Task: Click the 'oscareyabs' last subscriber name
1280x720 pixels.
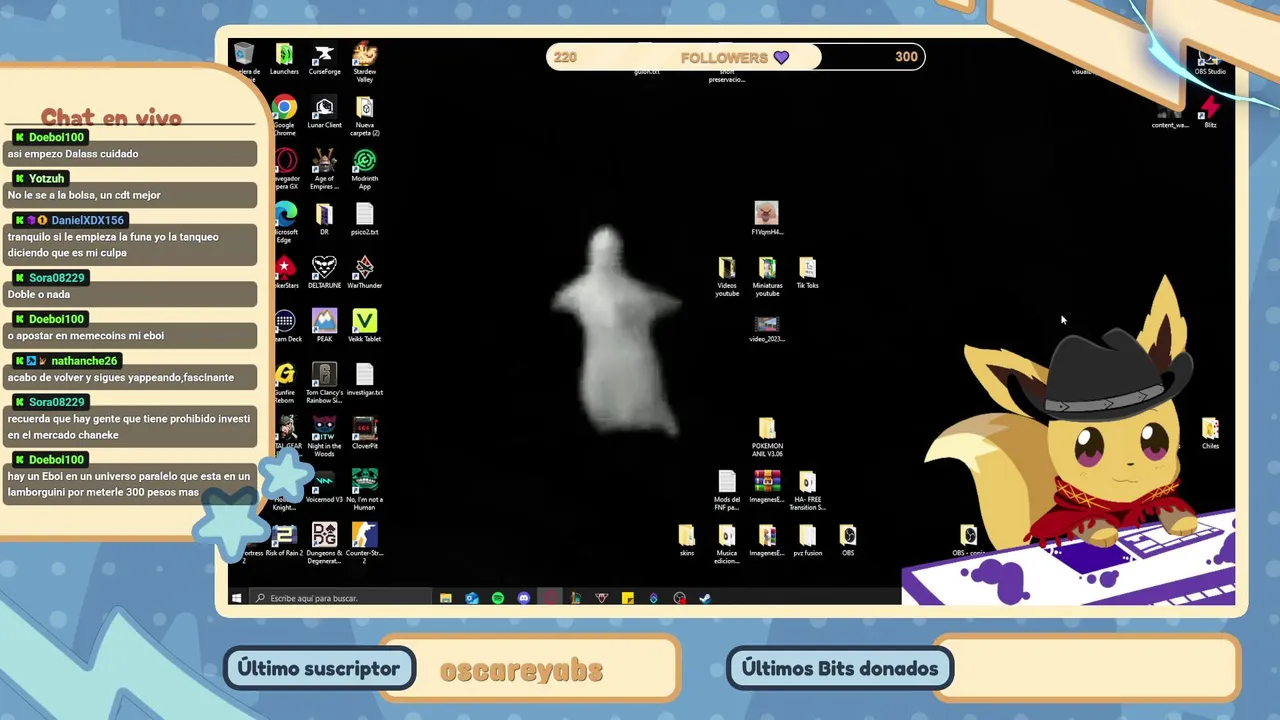Action: coord(521,670)
